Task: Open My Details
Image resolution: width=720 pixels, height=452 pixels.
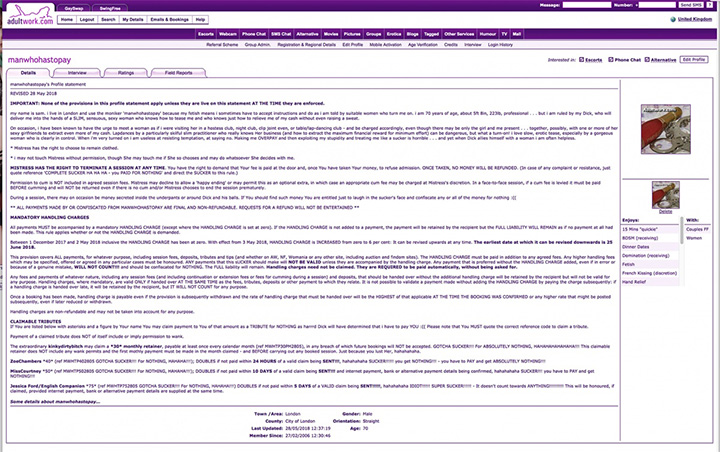Action: pos(133,20)
